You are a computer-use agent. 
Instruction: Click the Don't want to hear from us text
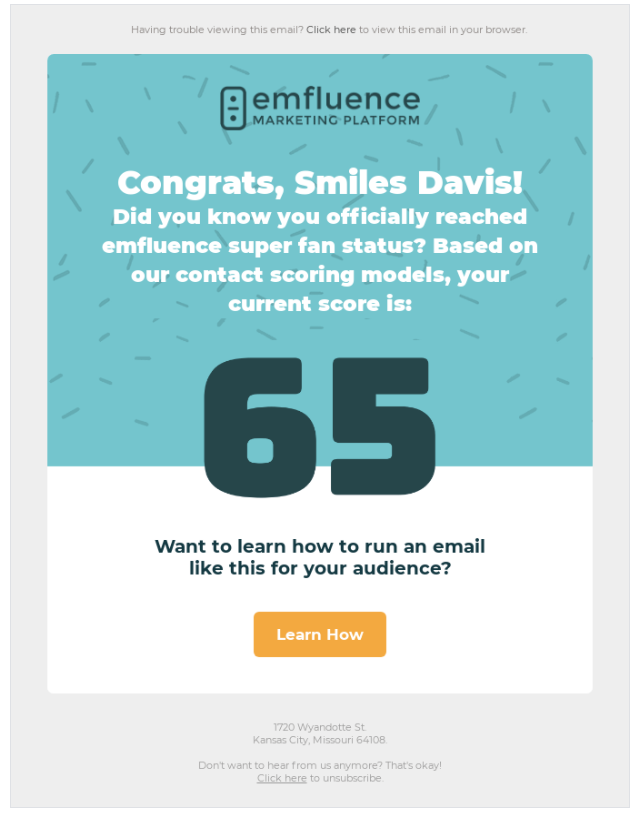click(320, 765)
